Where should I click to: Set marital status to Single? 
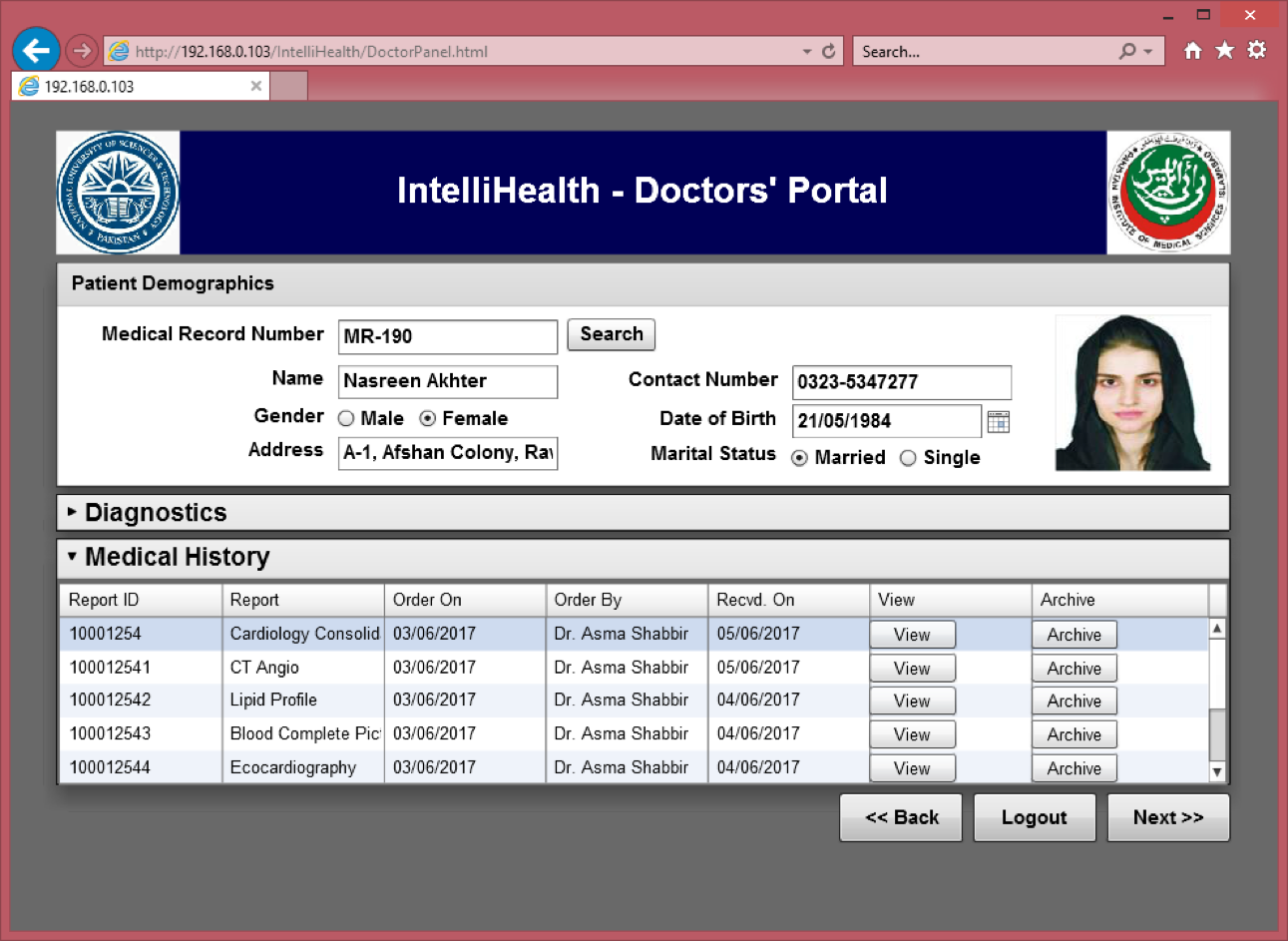908,458
